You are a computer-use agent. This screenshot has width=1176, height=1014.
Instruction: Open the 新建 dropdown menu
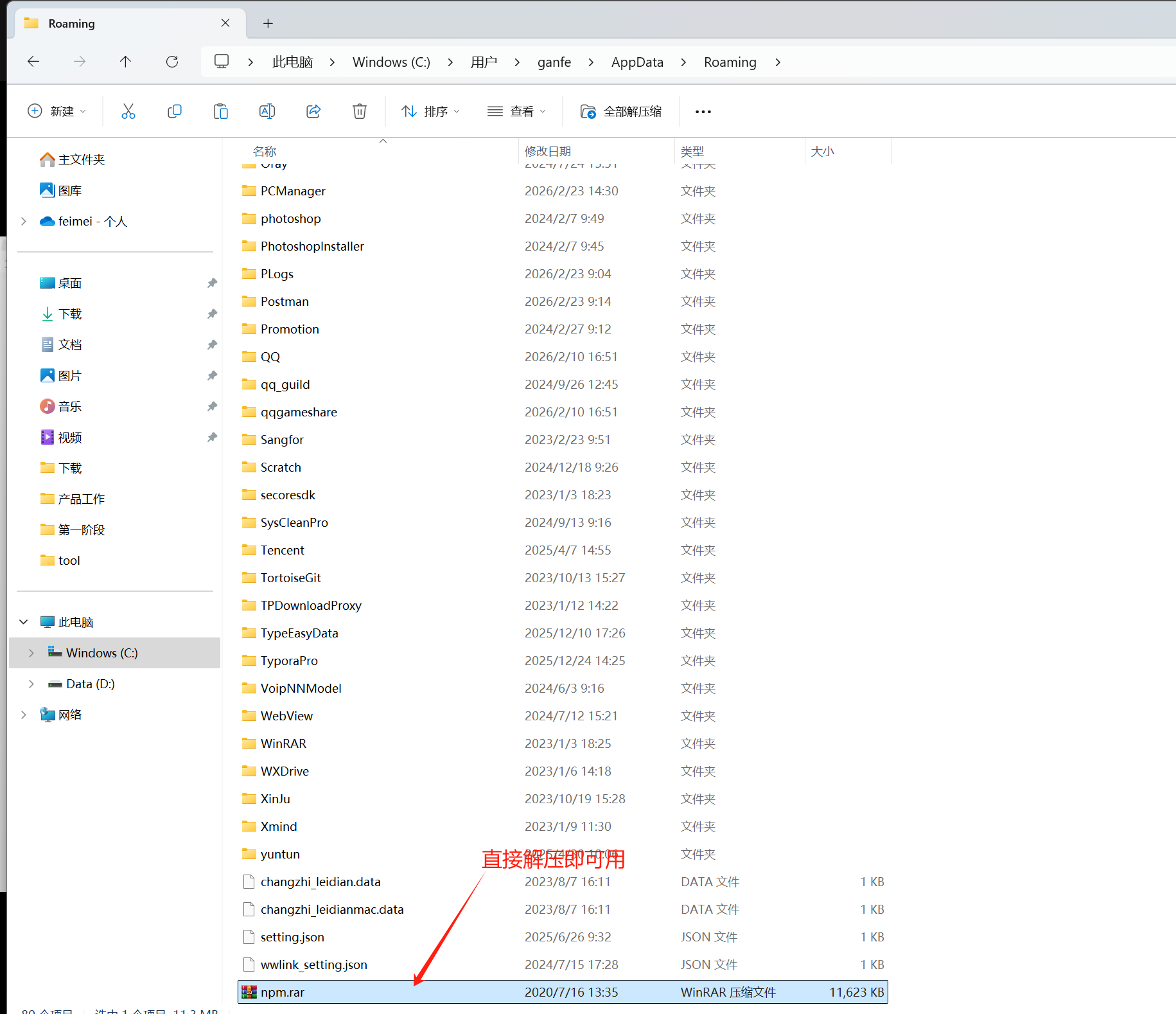[x=57, y=112]
